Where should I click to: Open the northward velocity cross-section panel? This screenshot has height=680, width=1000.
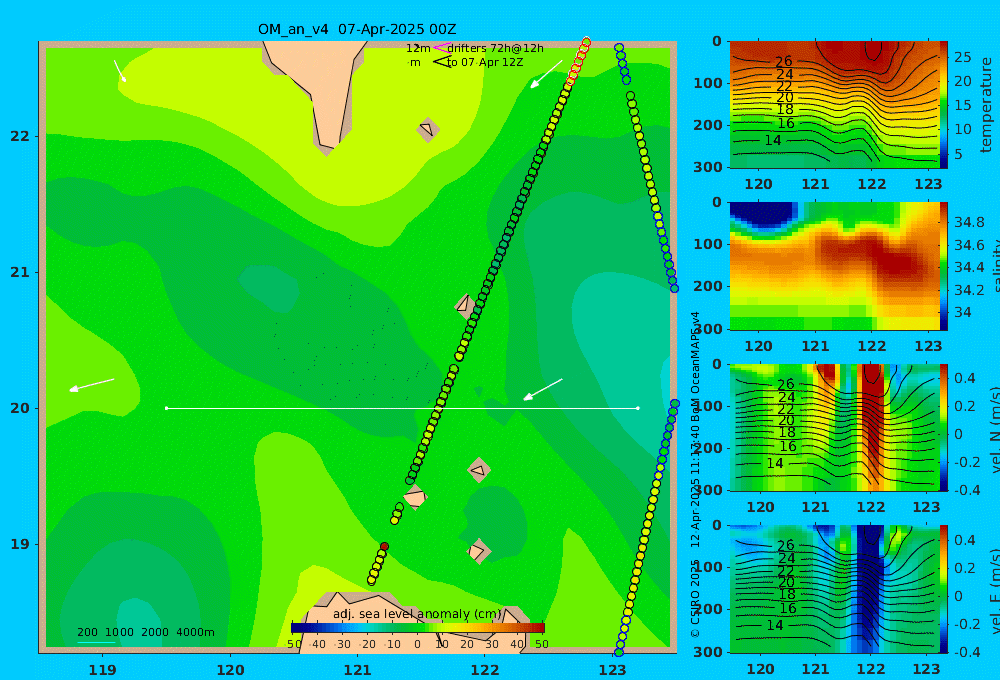click(x=834, y=427)
